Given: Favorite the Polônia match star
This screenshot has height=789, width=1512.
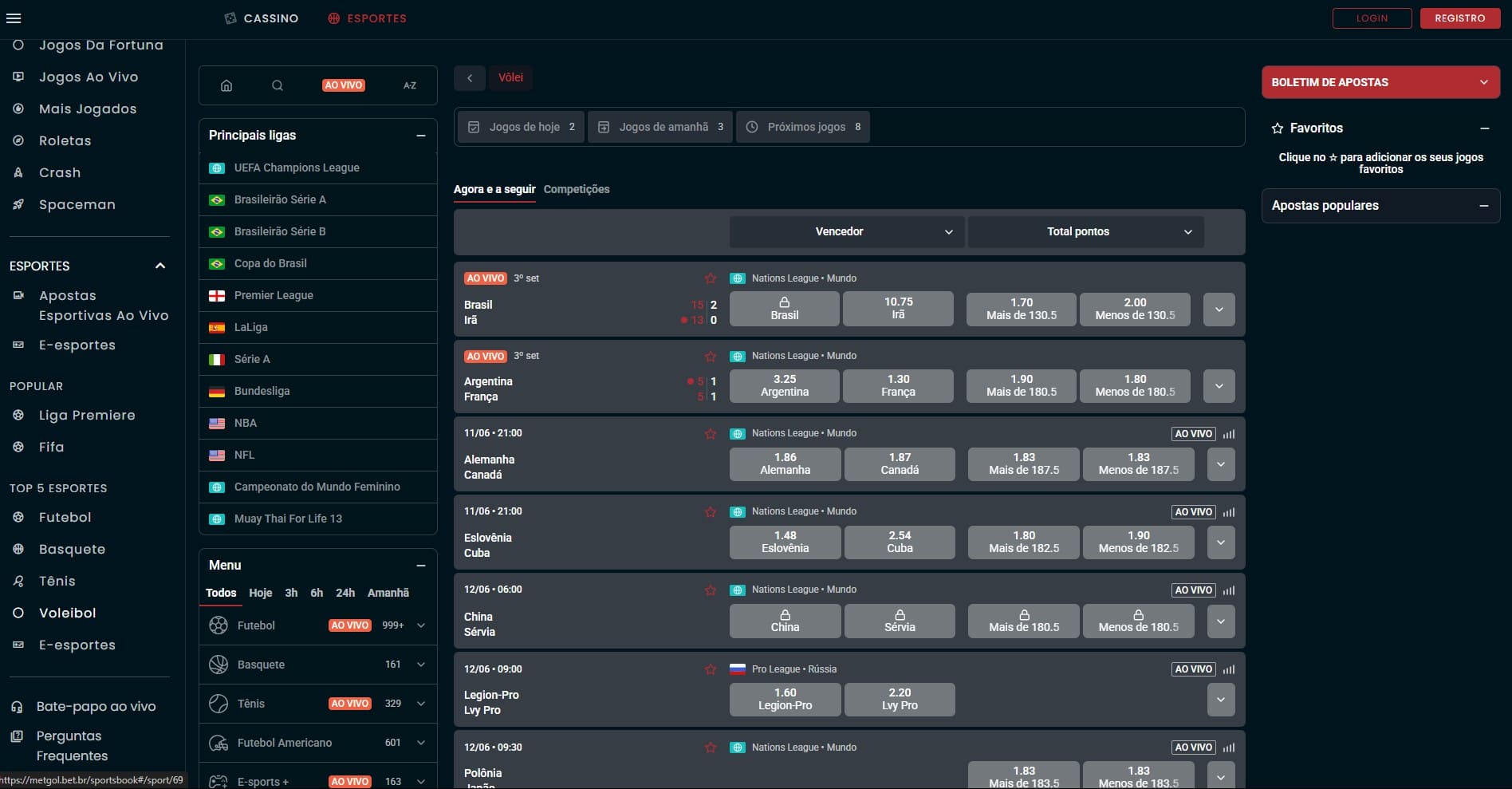Looking at the screenshot, I should pos(711,748).
